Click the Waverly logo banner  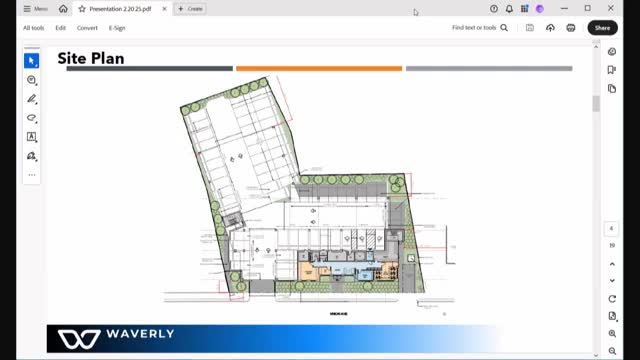click(x=273, y=339)
